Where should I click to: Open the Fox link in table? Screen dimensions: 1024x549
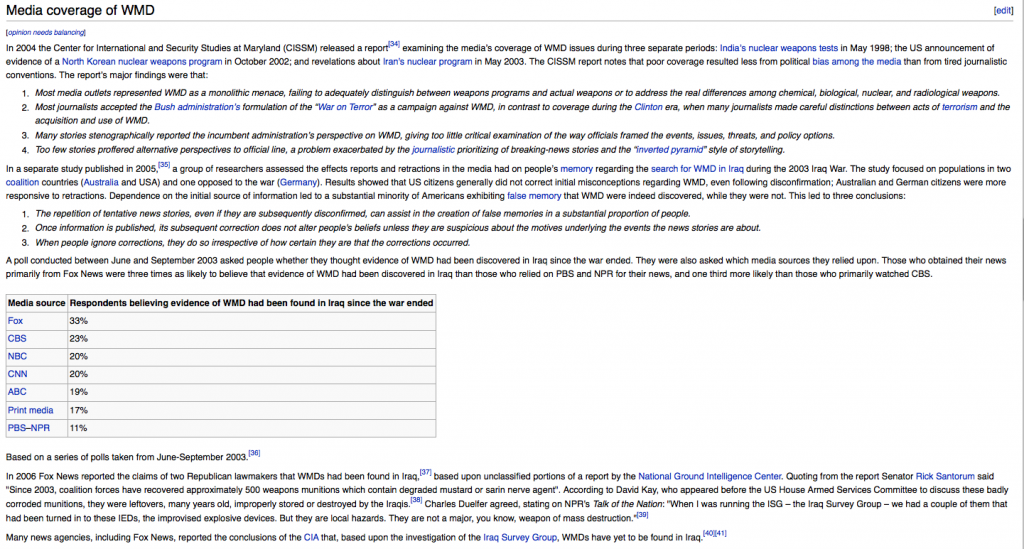15,321
